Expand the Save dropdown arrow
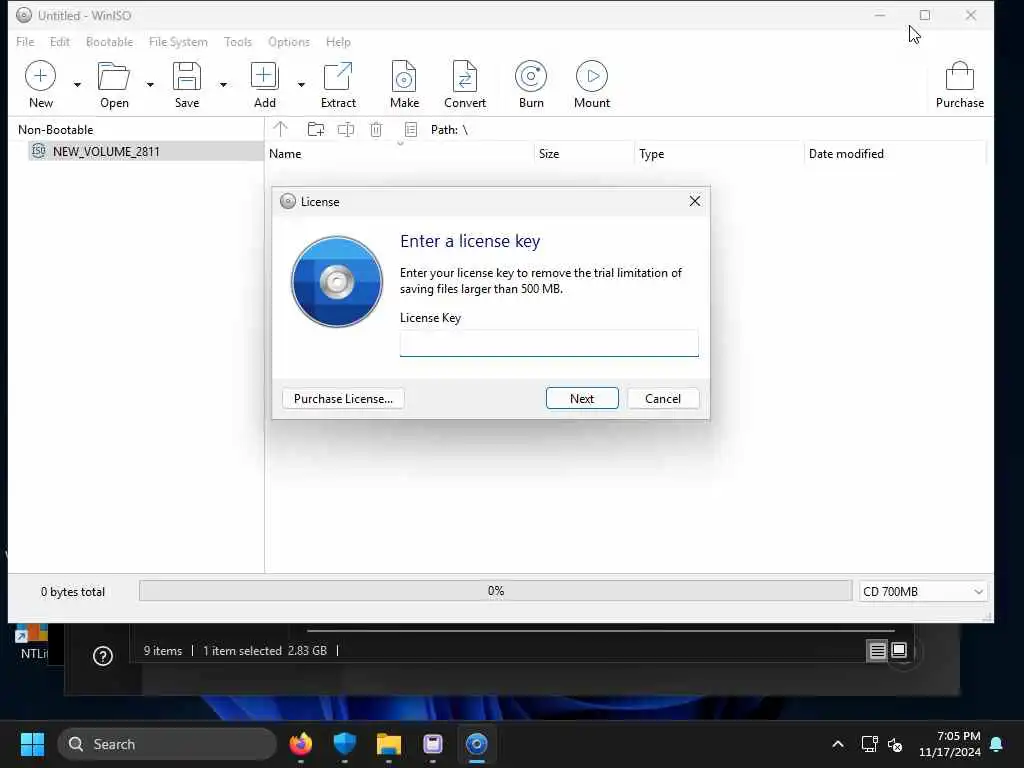This screenshot has width=1024, height=768. (223, 85)
